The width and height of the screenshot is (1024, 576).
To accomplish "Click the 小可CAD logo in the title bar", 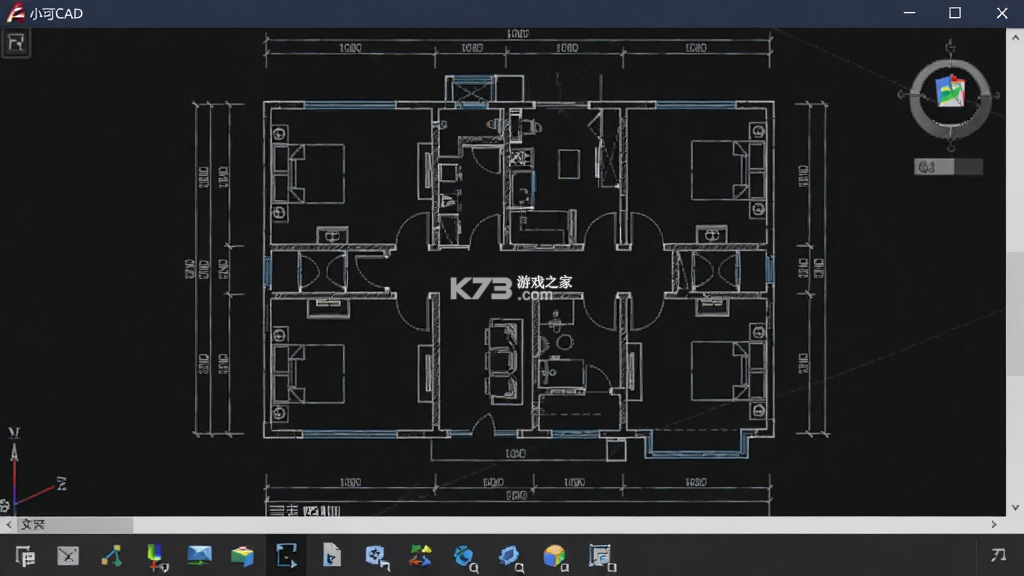I will (x=15, y=13).
